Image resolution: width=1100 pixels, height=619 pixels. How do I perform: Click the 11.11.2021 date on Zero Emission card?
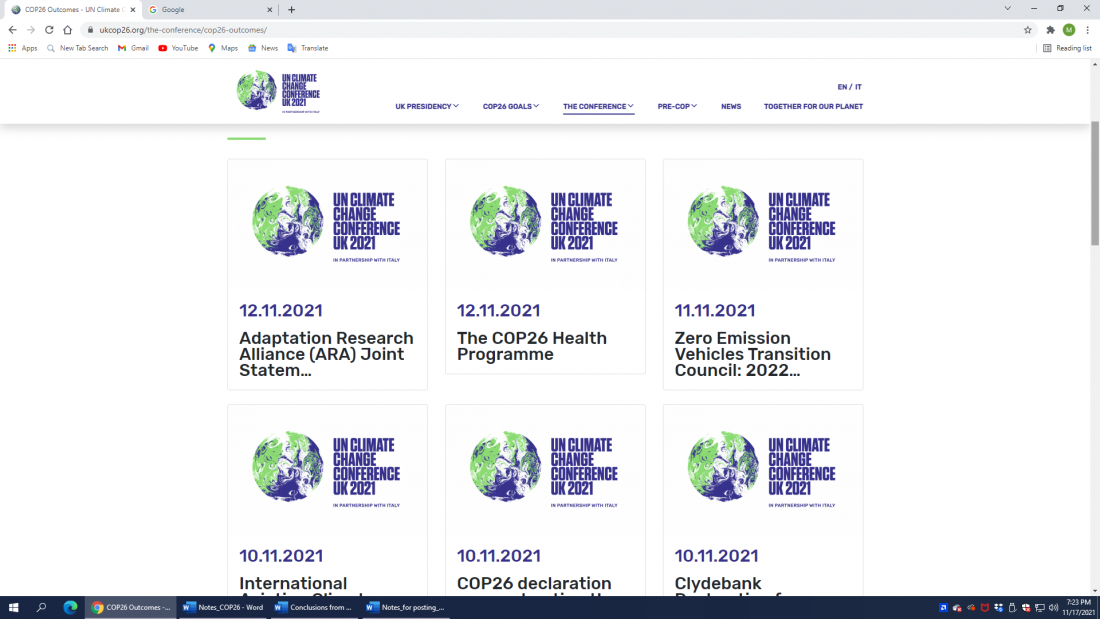[715, 310]
